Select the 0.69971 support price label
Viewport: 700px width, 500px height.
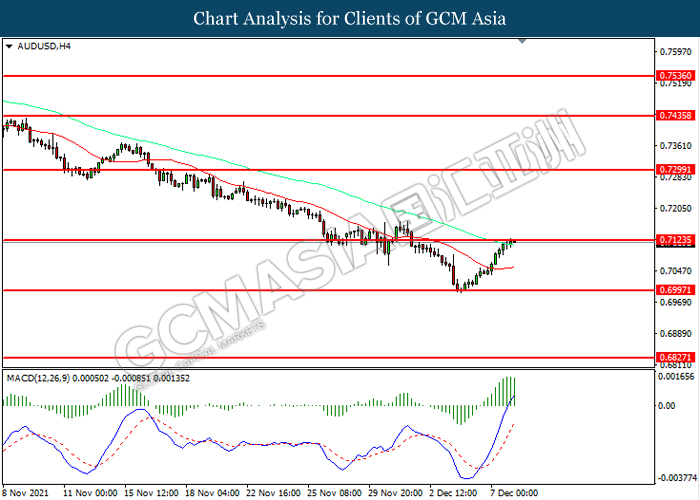tap(675, 290)
